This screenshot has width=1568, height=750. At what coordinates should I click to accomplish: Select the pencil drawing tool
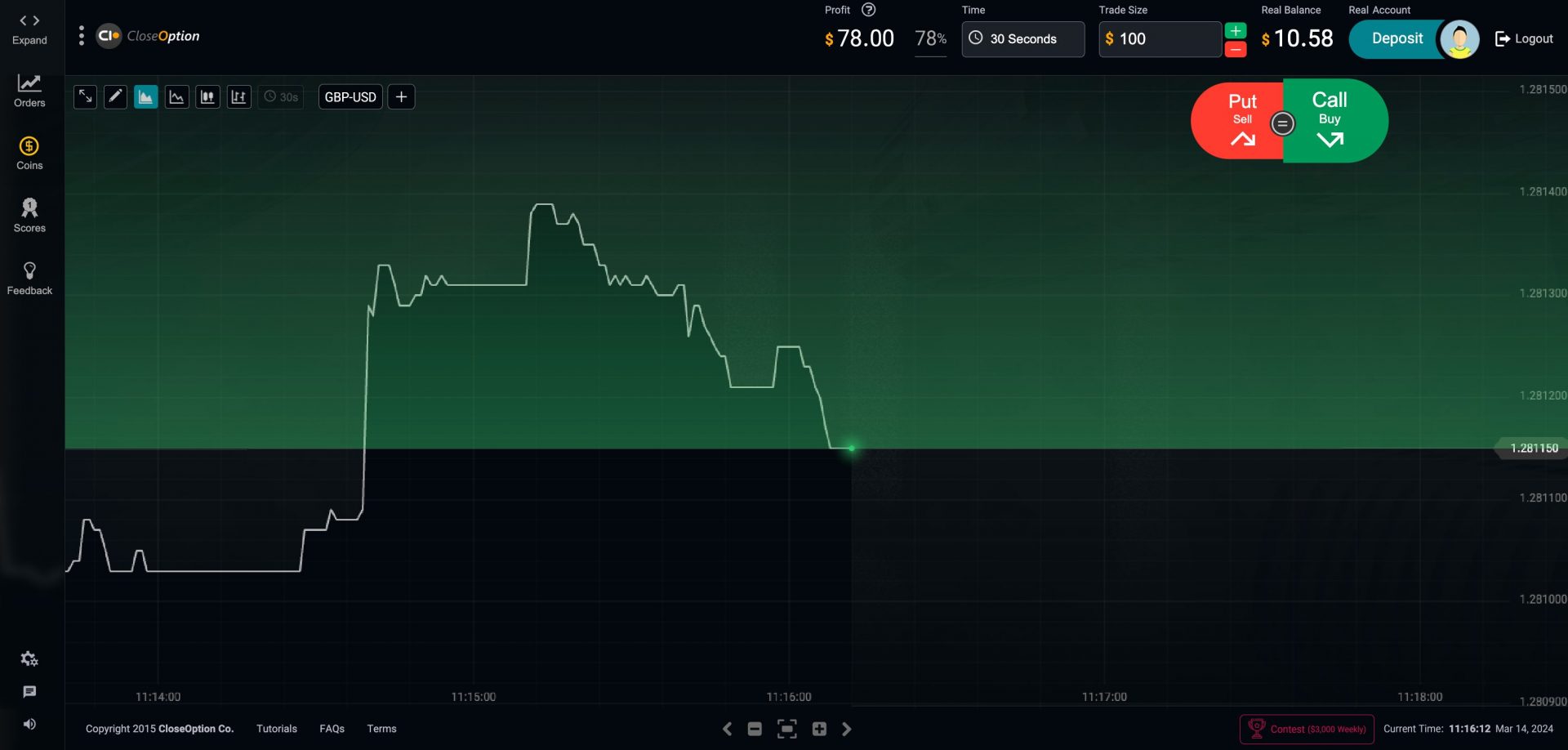[115, 97]
